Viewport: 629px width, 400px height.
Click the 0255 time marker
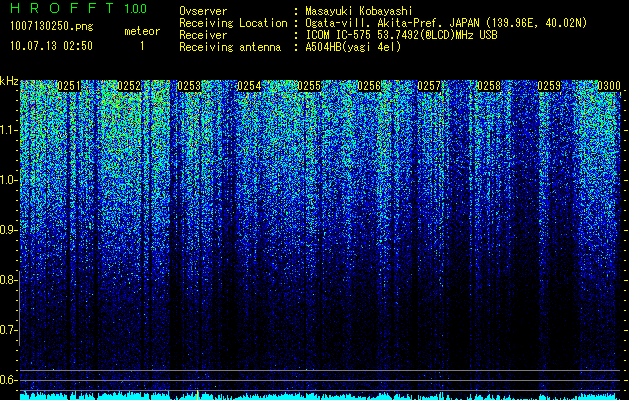click(x=309, y=86)
